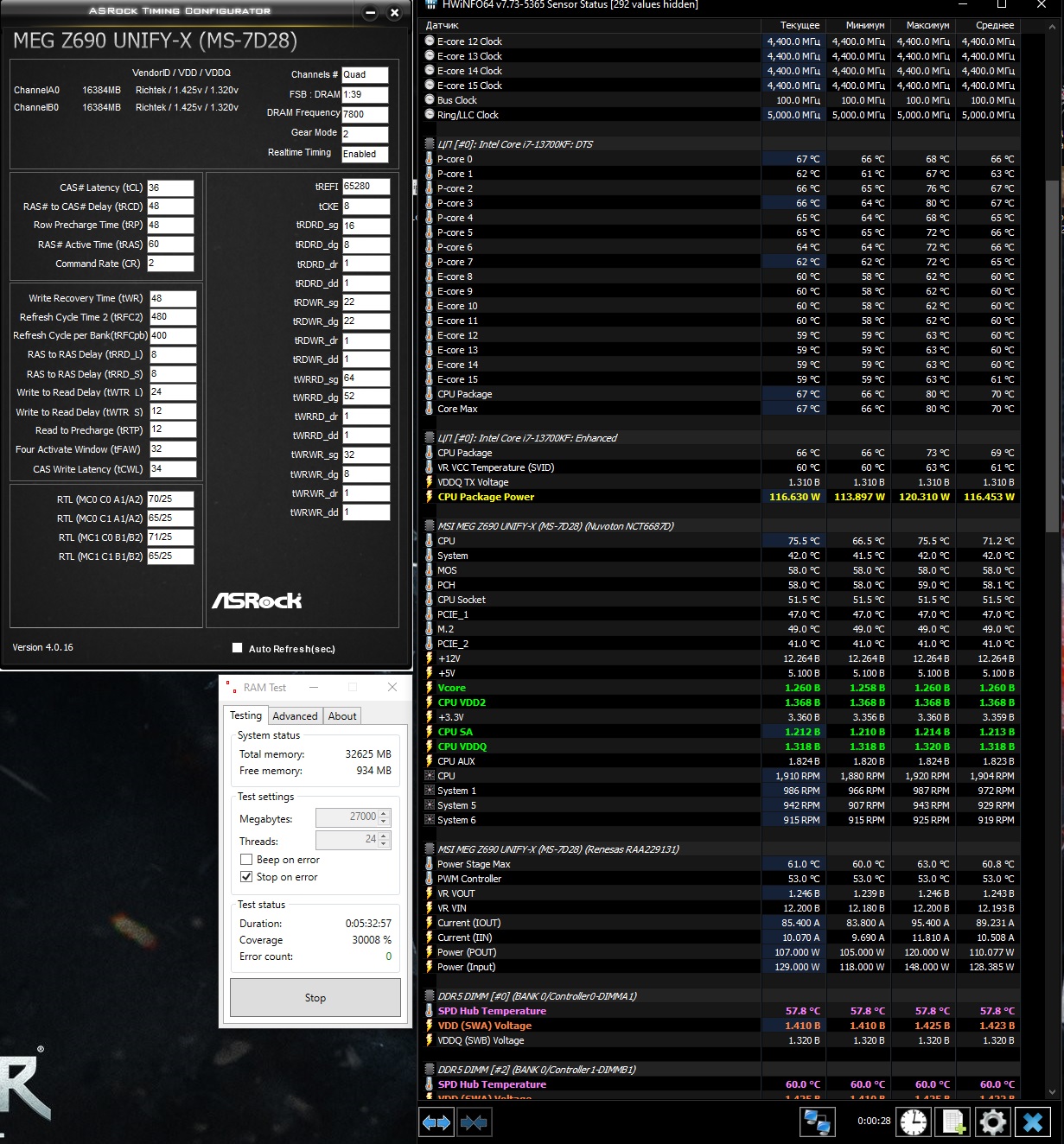Click the Channels # field showing Quad
Screen dimensions: 1064x1144
(365, 75)
